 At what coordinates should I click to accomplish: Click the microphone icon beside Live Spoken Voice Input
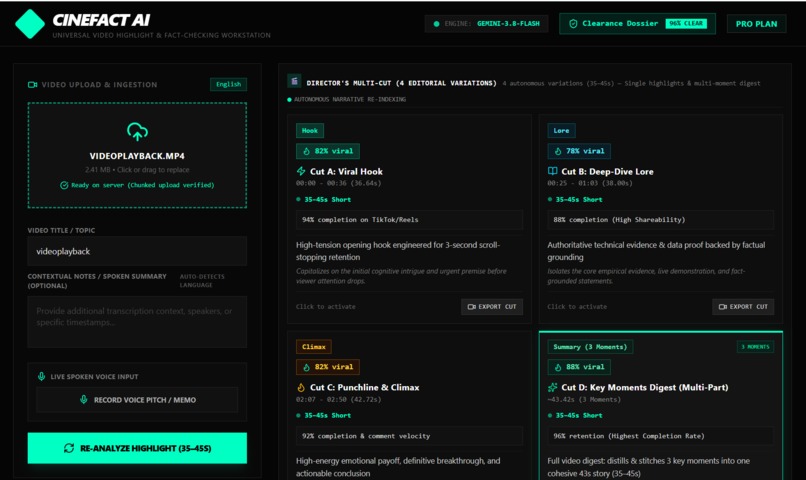42,376
